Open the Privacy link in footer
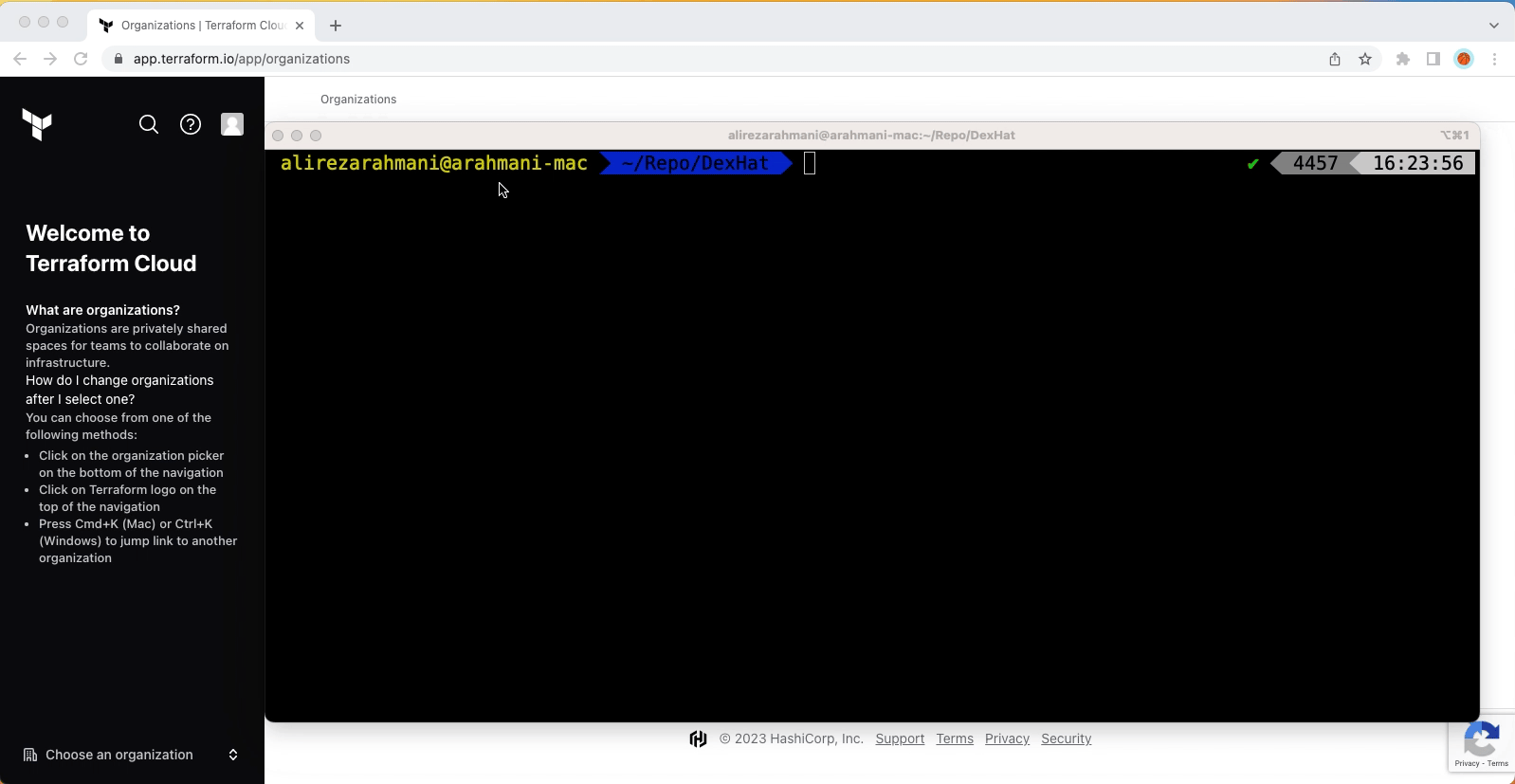This screenshot has height=784, width=1515. tap(1007, 738)
